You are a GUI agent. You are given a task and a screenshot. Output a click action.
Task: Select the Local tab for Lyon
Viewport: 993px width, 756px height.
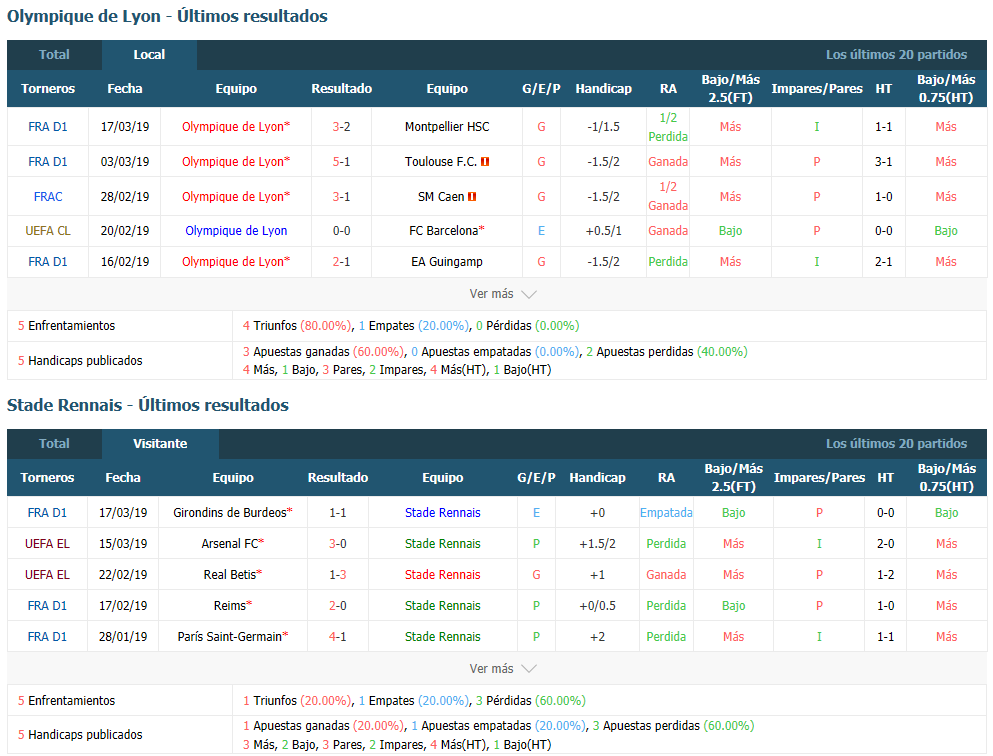point(149,55)
